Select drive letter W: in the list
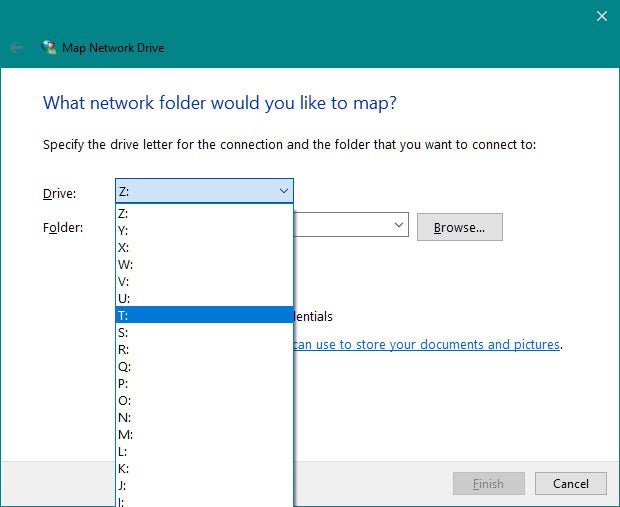 [x=204, y=264]
